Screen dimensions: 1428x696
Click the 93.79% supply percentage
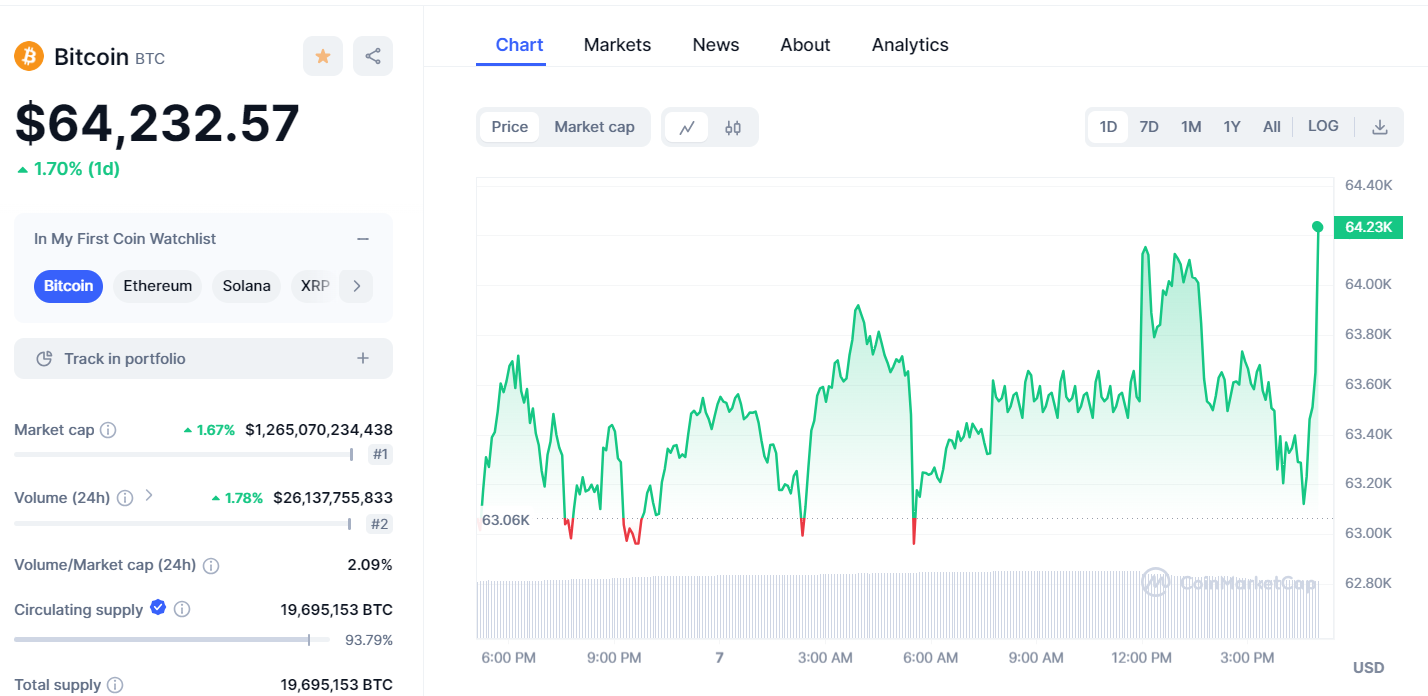(x=369, y=640)
